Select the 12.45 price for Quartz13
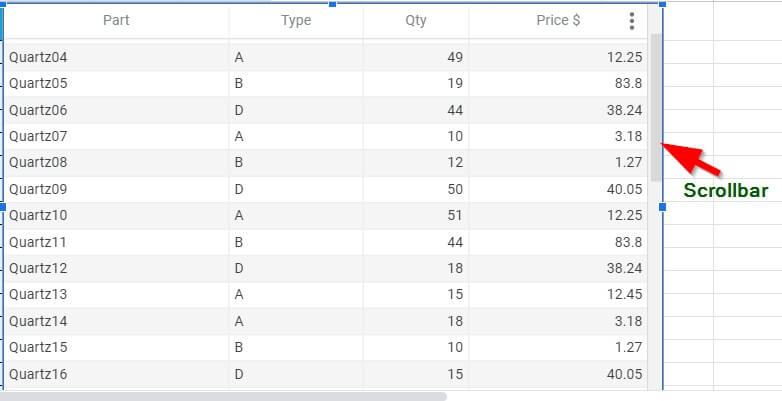Image resolution: width=782 pixels, height=401 pixels. [x=624, y=294]
